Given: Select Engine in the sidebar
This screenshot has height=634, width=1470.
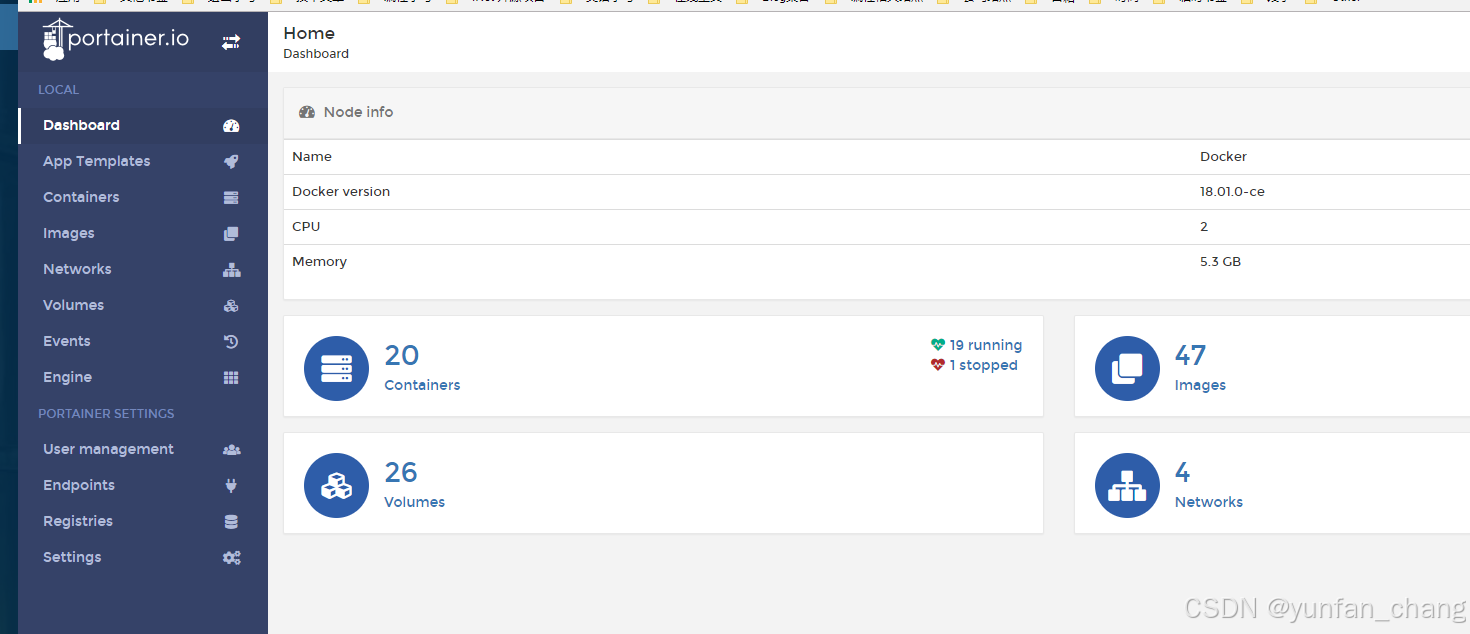Looking at the screenshot, I should [x=143, y=377].
